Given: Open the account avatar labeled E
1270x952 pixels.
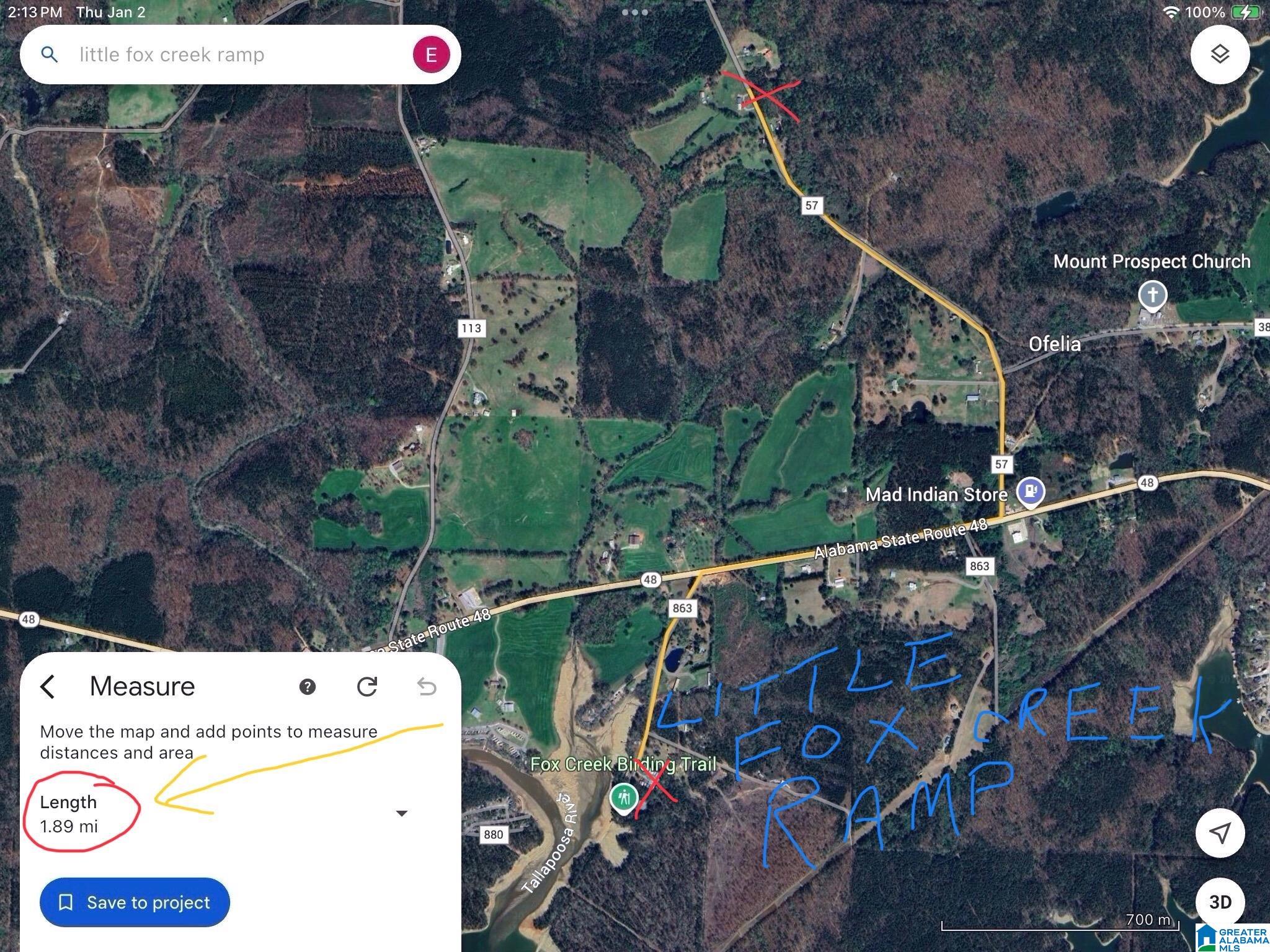Looking at the screenshot, I should tap(431, 55).
